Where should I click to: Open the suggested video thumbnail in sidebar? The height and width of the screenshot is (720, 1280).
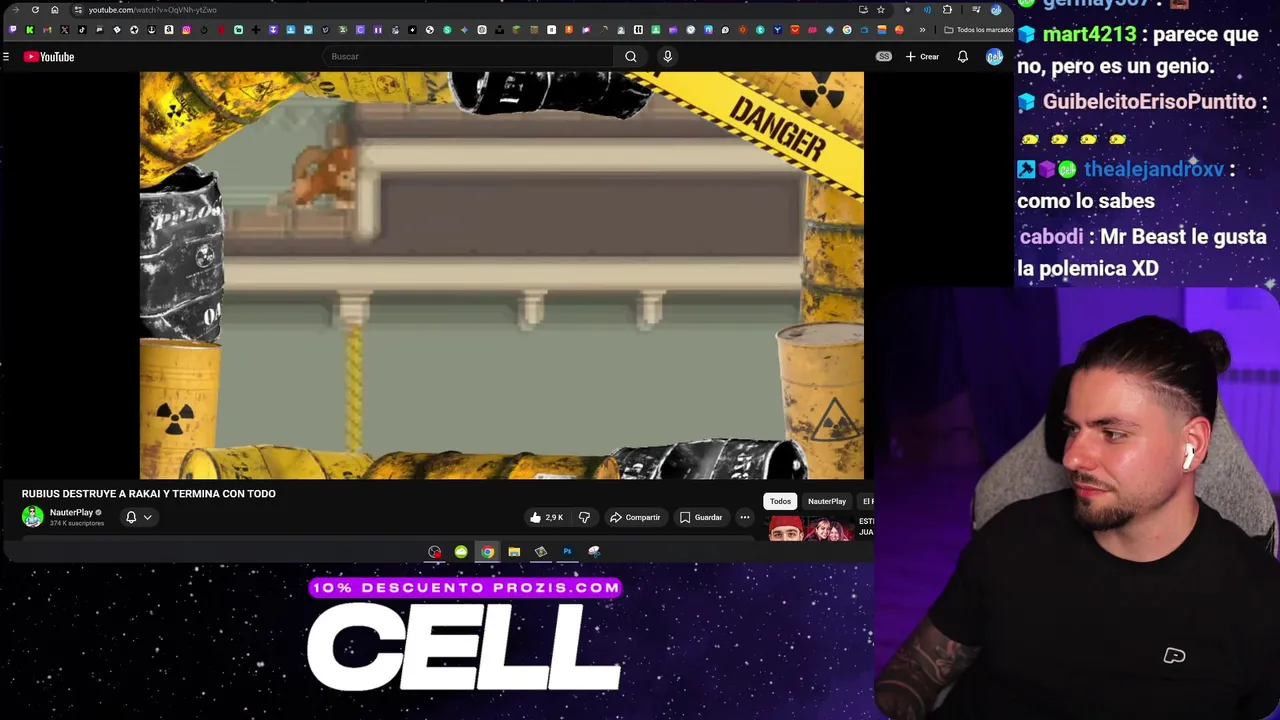coord(811,528)
